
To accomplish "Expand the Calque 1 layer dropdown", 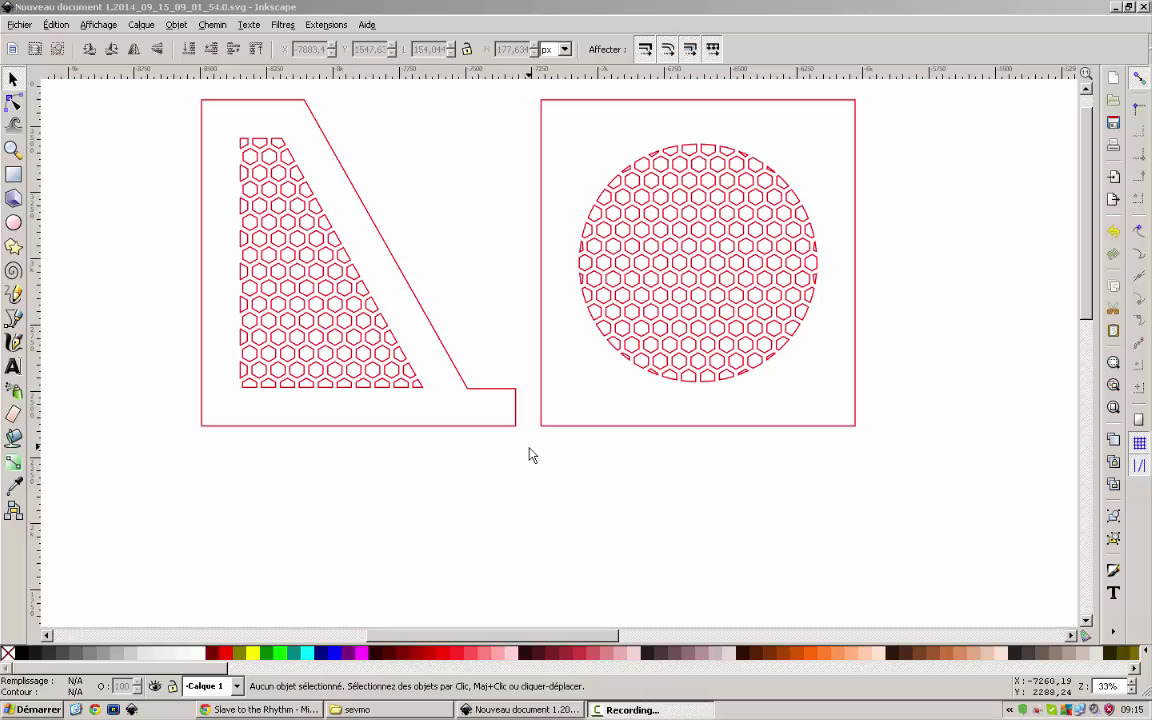I will (x=237, y=687).
